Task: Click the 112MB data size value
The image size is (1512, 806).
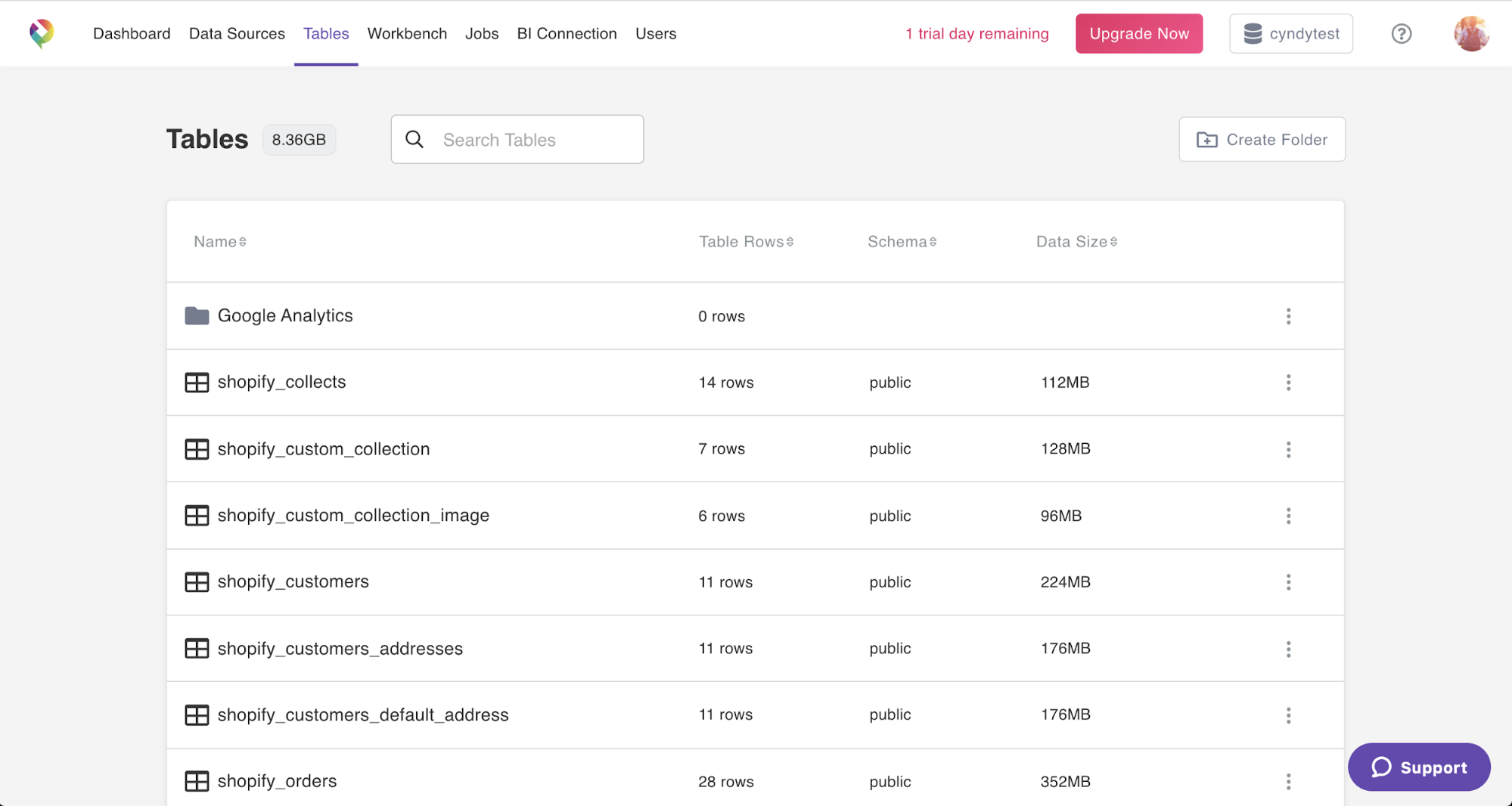Action: tap(1065, 383)
